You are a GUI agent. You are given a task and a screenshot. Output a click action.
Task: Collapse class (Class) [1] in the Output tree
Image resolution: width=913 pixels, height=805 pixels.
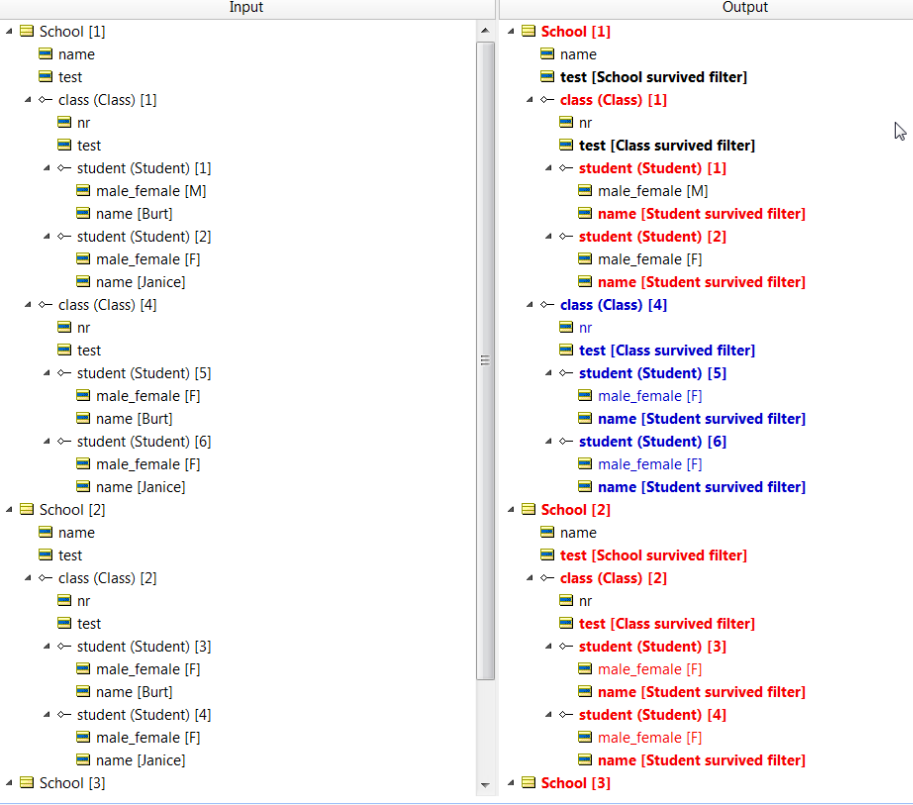[x=529, y=100]
